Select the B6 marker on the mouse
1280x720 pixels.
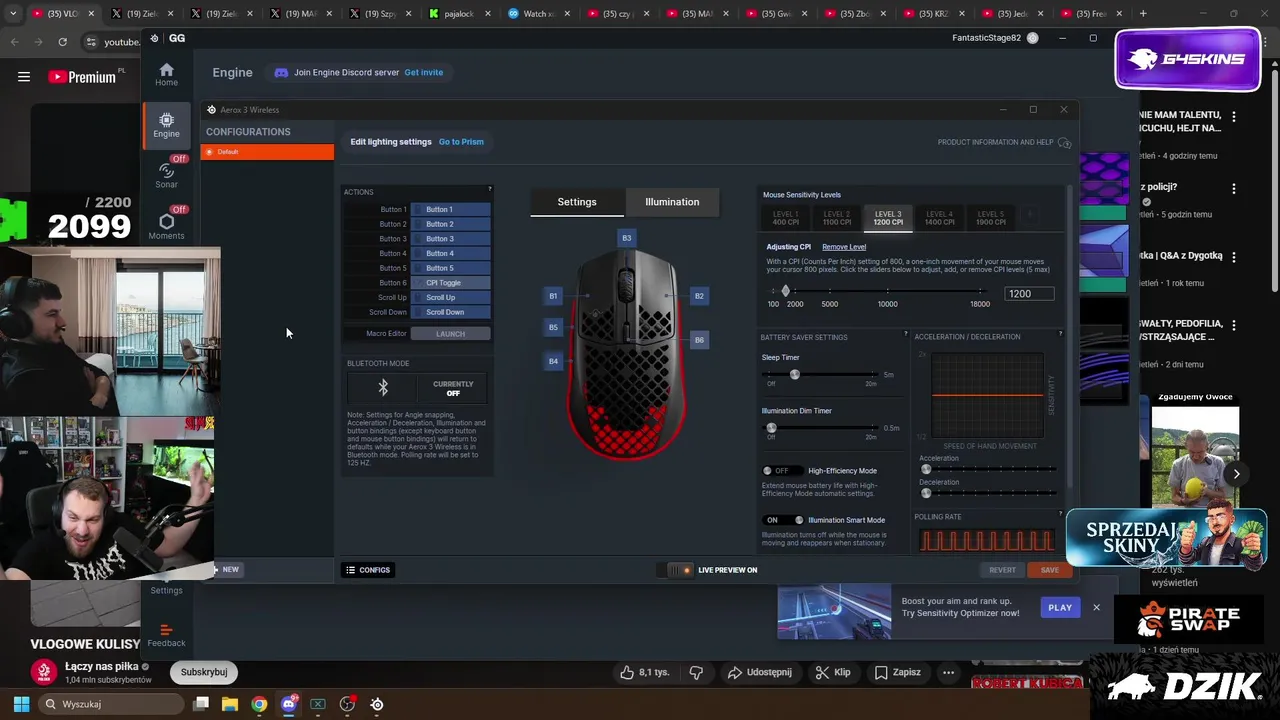tap(699, 340)
